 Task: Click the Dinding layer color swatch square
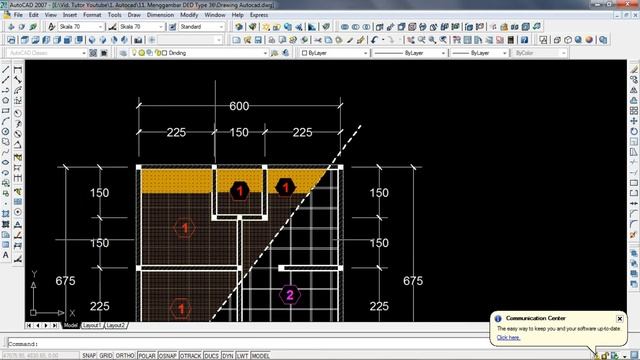click(x=164, y=53)
